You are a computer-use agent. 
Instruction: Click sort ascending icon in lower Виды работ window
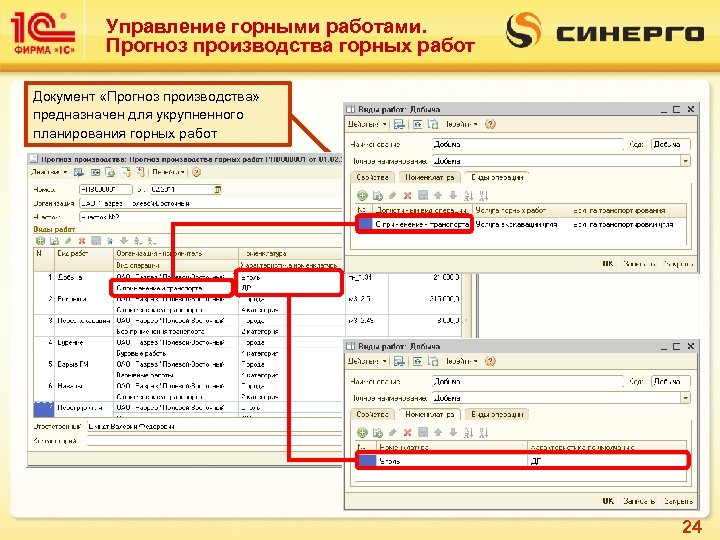coord(468,433)
